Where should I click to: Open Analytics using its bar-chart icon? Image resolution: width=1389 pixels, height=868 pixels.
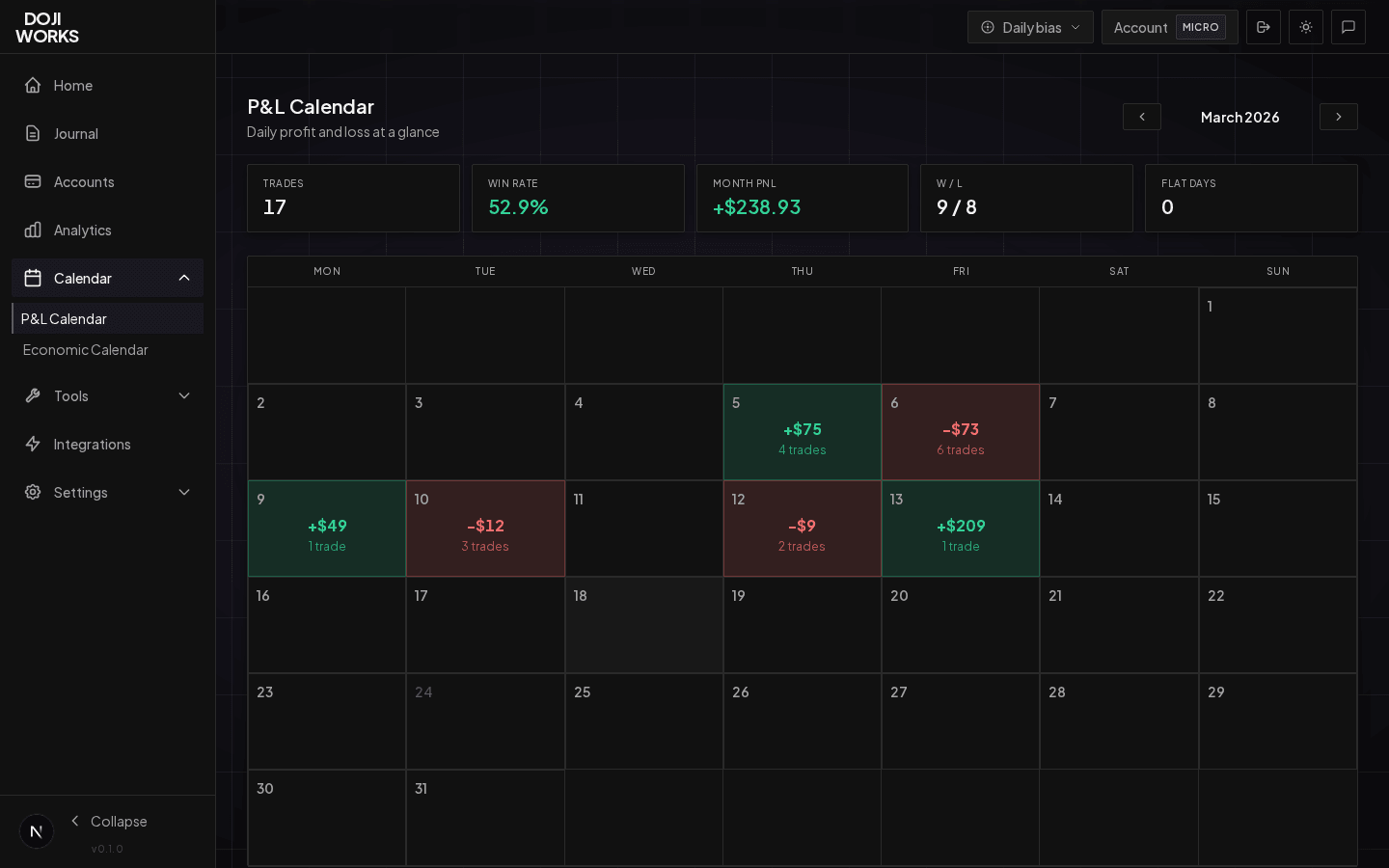click(32, 230)
